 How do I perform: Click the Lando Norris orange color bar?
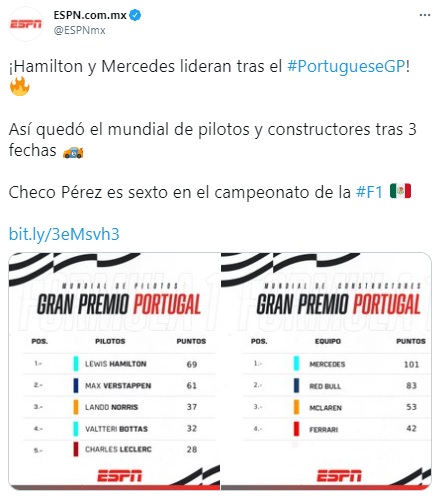(x=76, y=407)
